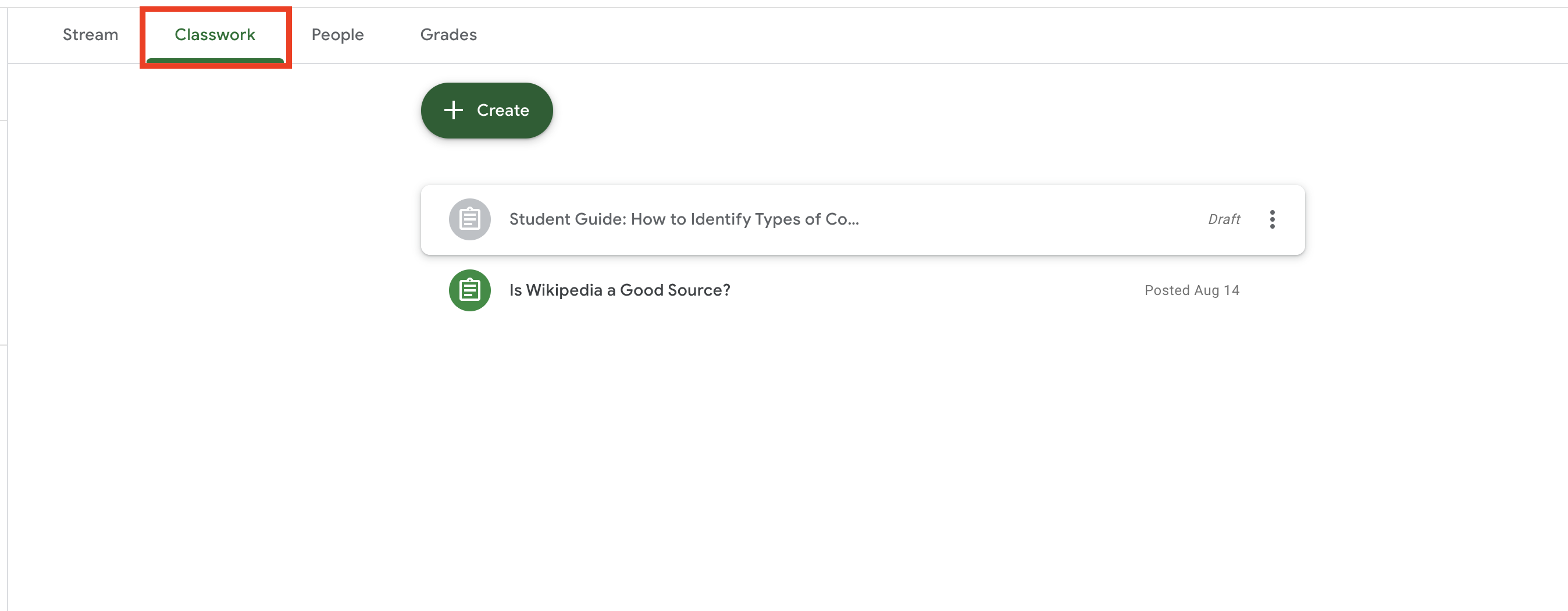Go to the Grades tab
The image size is (1568, 611).
coord(448,35)
